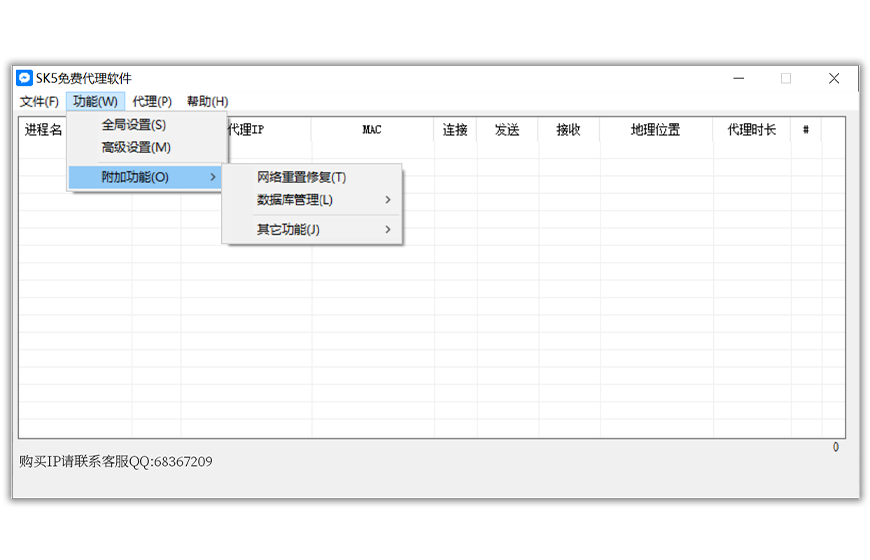870x560 pixels.
Task: Choose 高级设置(M) menu entry
Action: tap(136, 147)
